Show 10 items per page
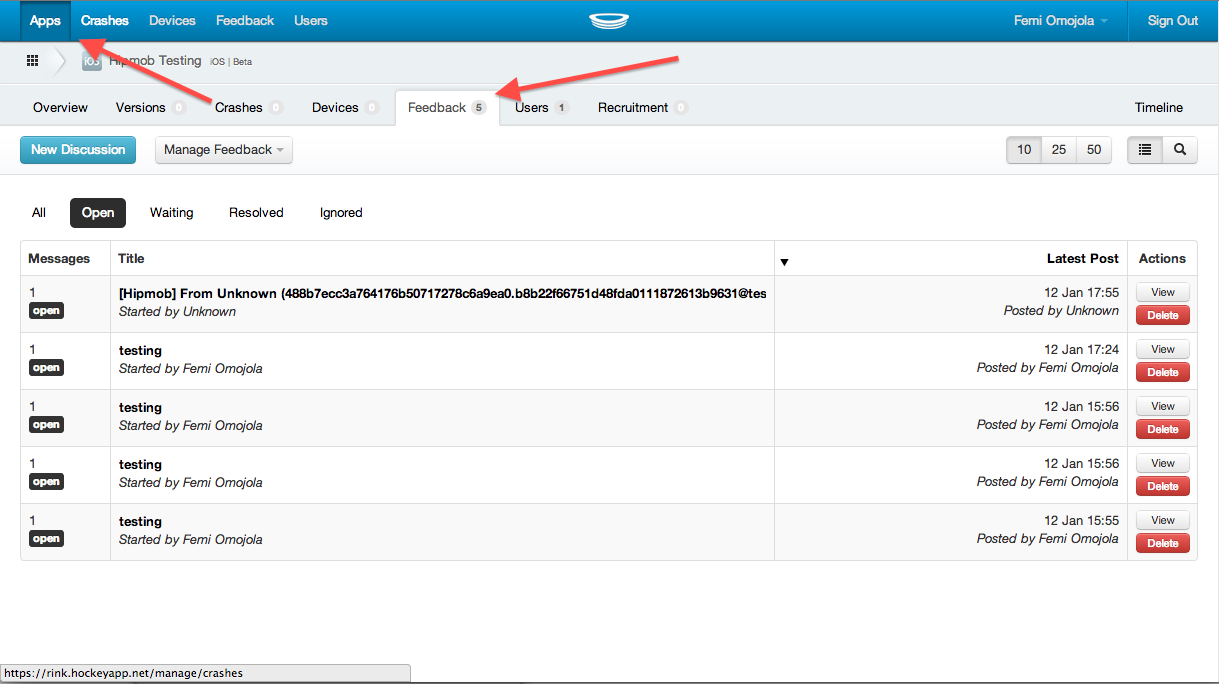Viewport: 1219px width, 684px height. click(x=1024, y=150)
